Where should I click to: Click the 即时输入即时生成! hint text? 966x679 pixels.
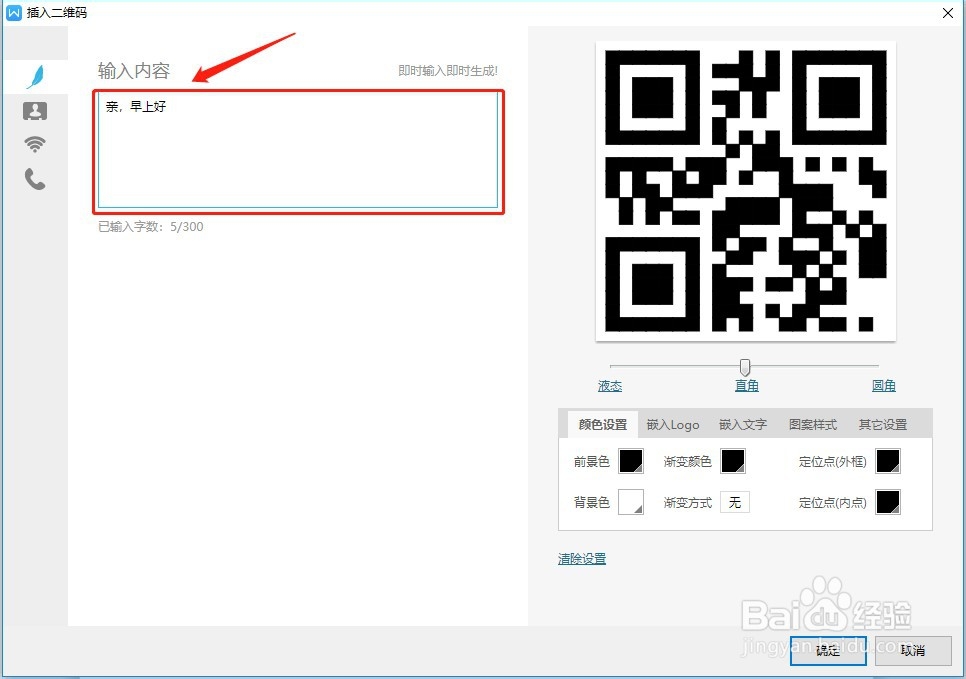(448, 71)
